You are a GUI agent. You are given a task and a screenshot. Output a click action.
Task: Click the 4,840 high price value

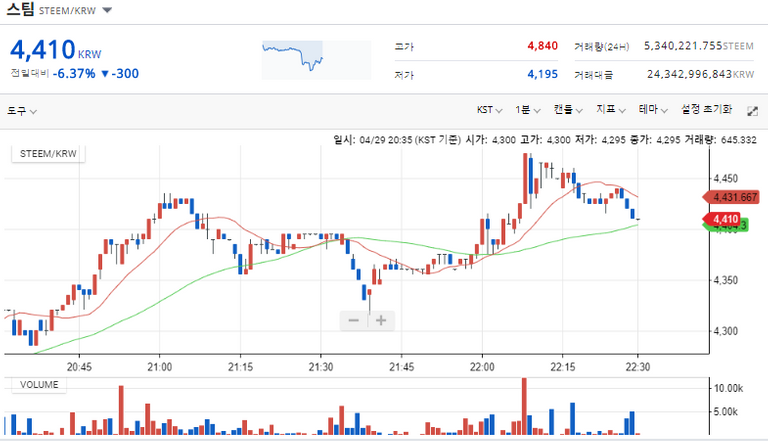(x=543, y=46)
